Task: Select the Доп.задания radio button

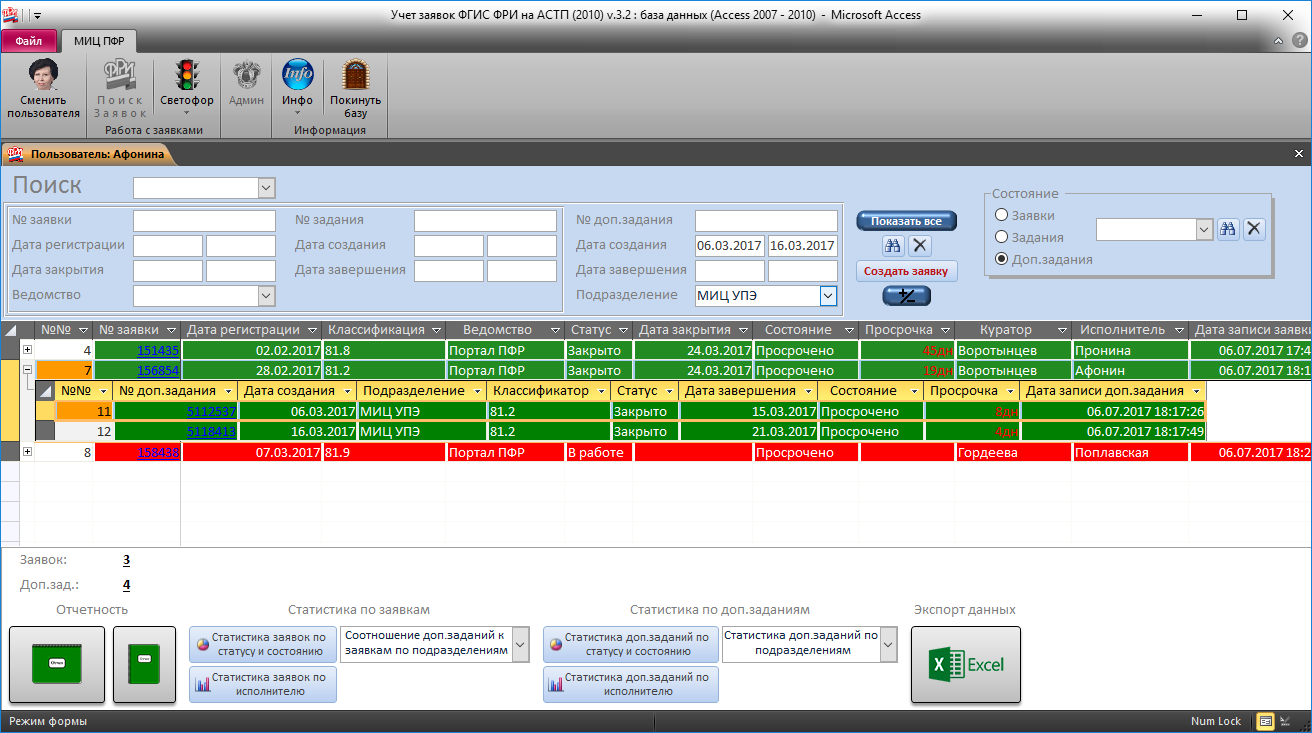Action: (1001, 259)
